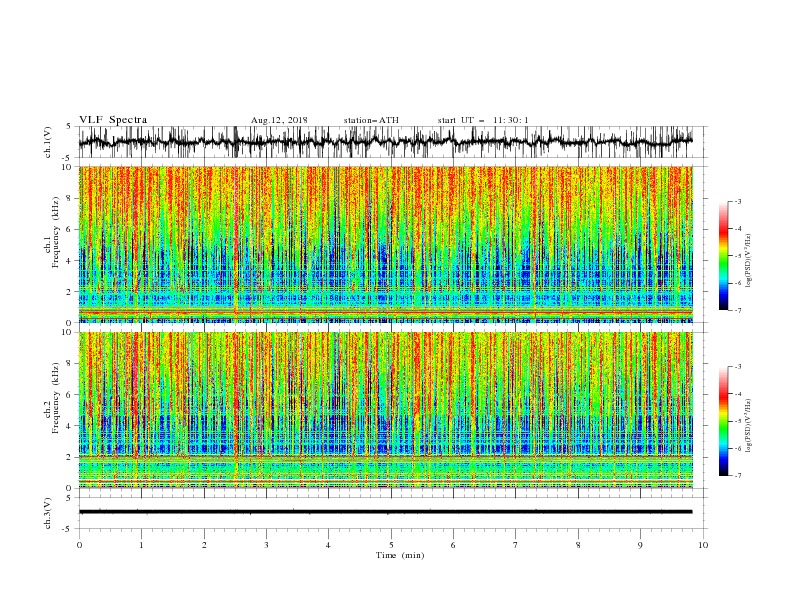This screenshot has width=792, height=612.
Task: Click the time axis tick label '1'
Action: pos(141,545)
